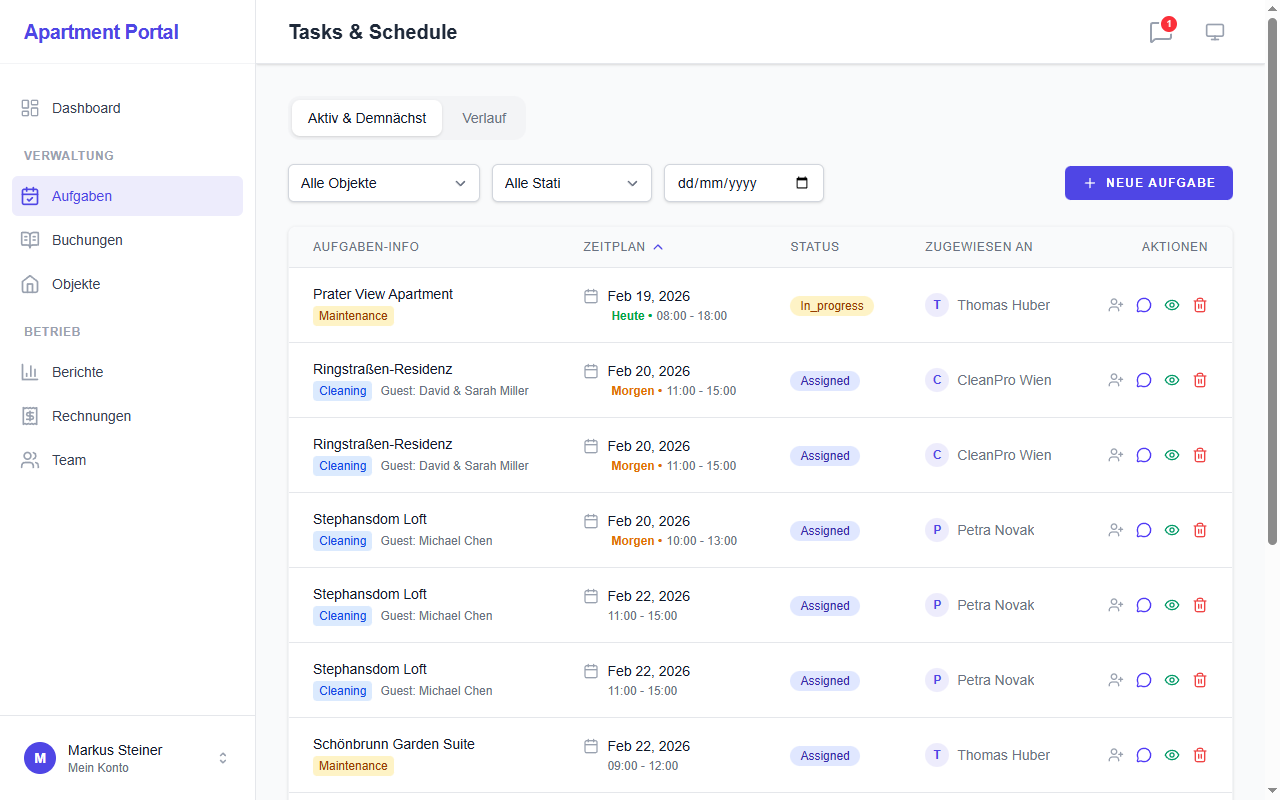Click the monitor display icon in header
Viewport: 1280px width, 800px height.
pos(1215,32)
